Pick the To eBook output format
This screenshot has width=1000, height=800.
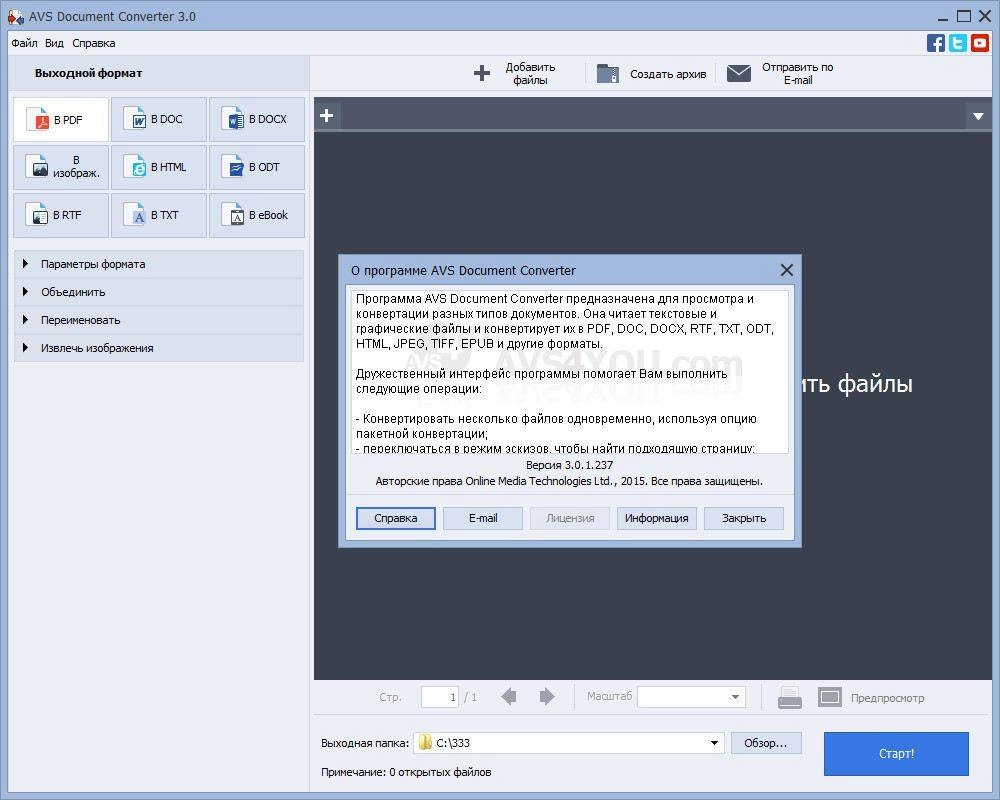(257, 216)
